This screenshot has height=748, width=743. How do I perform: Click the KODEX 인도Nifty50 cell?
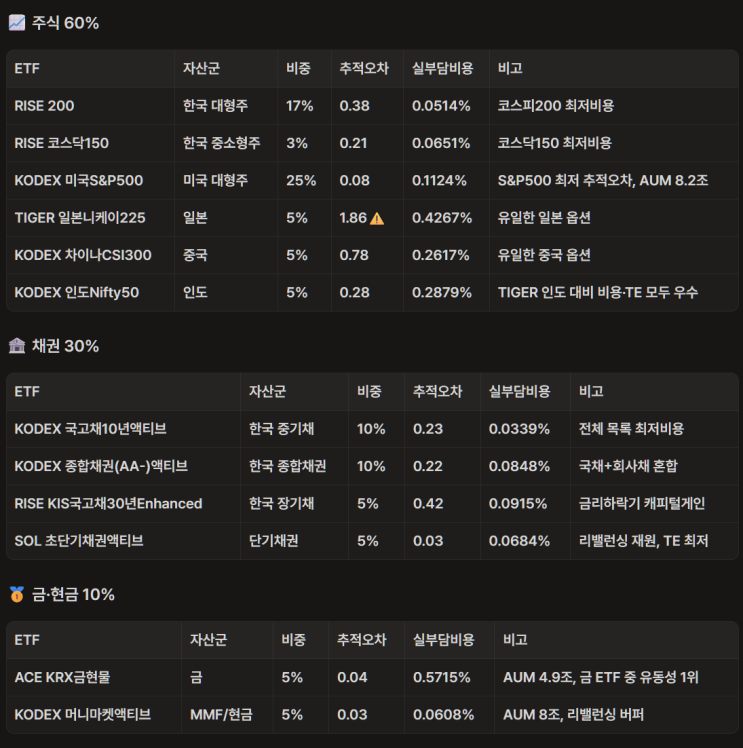click(77, 292)
